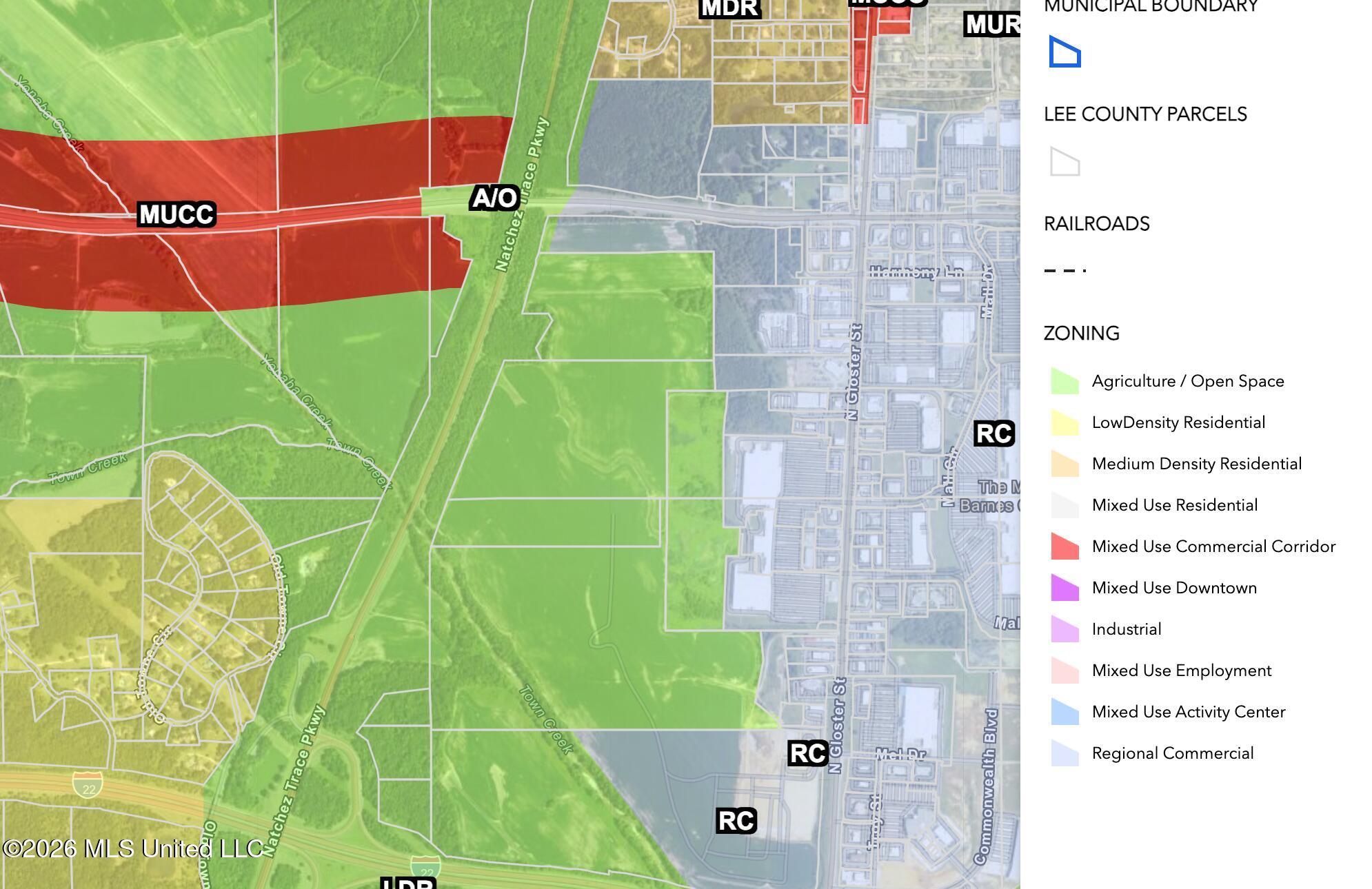
Task: Click the Industrial legend swatch
Action: [x=1065, y=629]
